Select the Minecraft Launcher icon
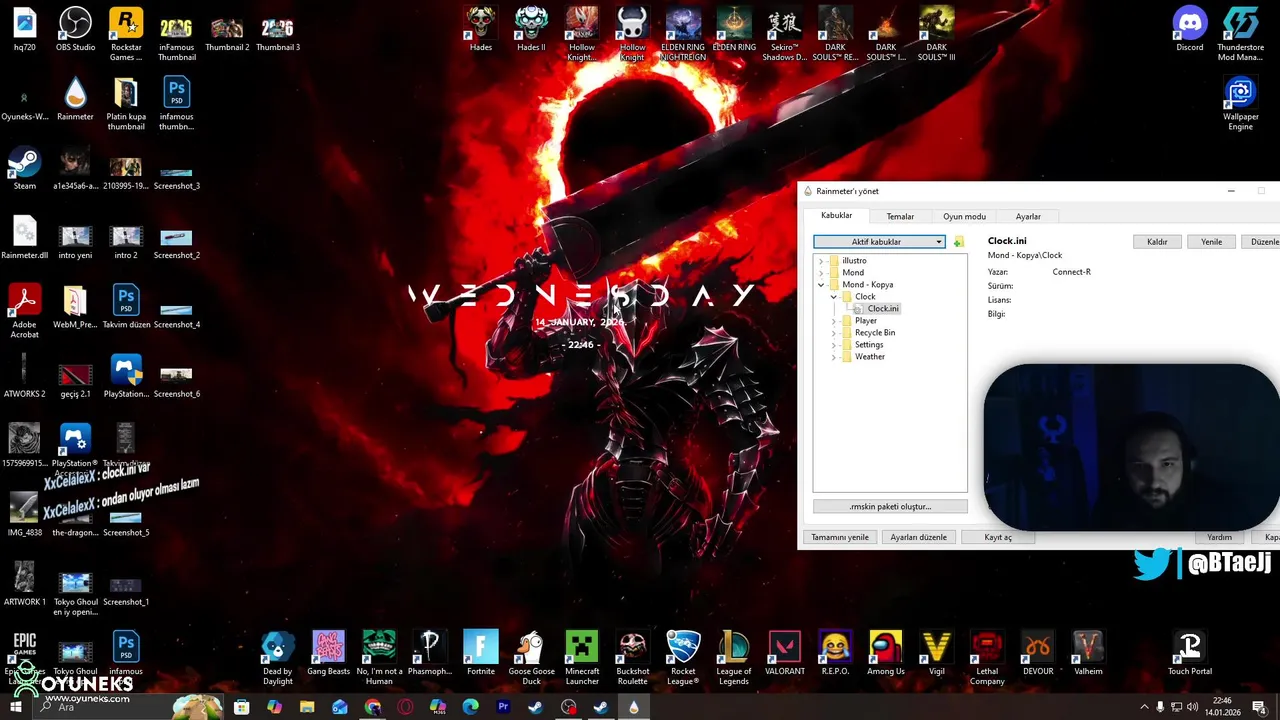This screenshot has height=720, width=1280. pos(582,658)
